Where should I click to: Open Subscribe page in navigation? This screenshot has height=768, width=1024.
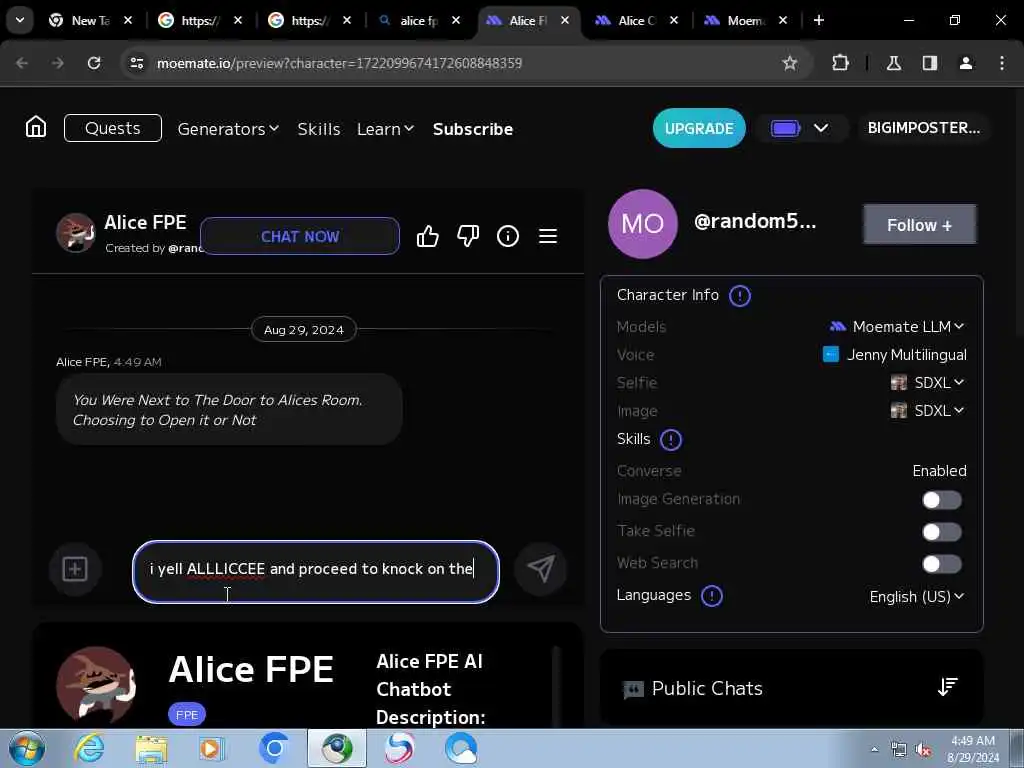click(x=473, y=129)
